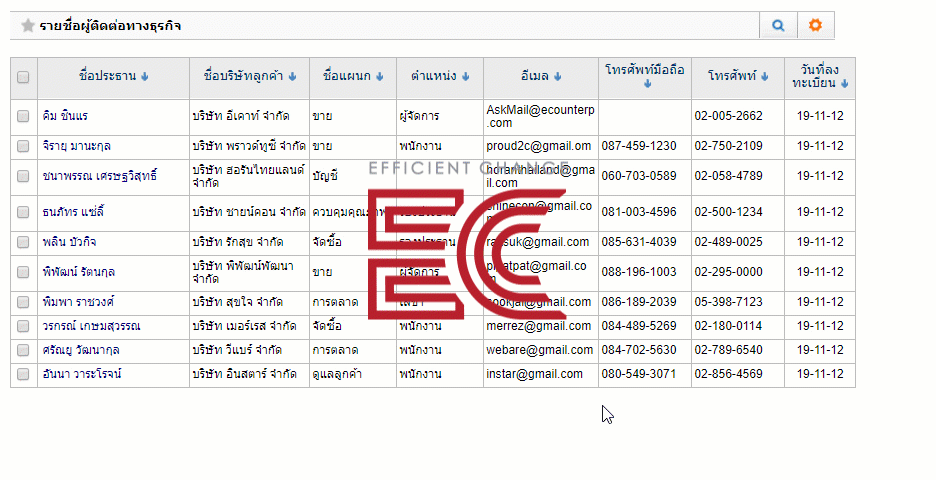Click the search magnifier icon
This screenshot has height=480, width=936.
778,26
